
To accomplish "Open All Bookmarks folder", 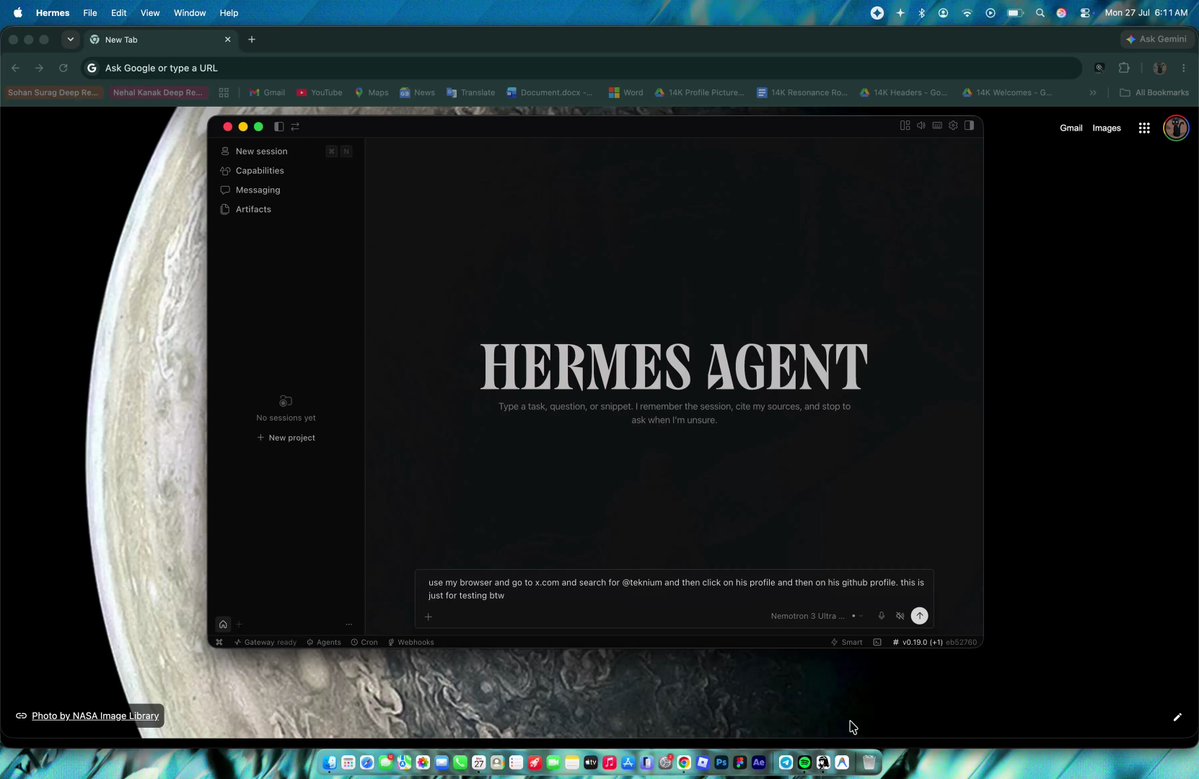I will coord(1154,93).
